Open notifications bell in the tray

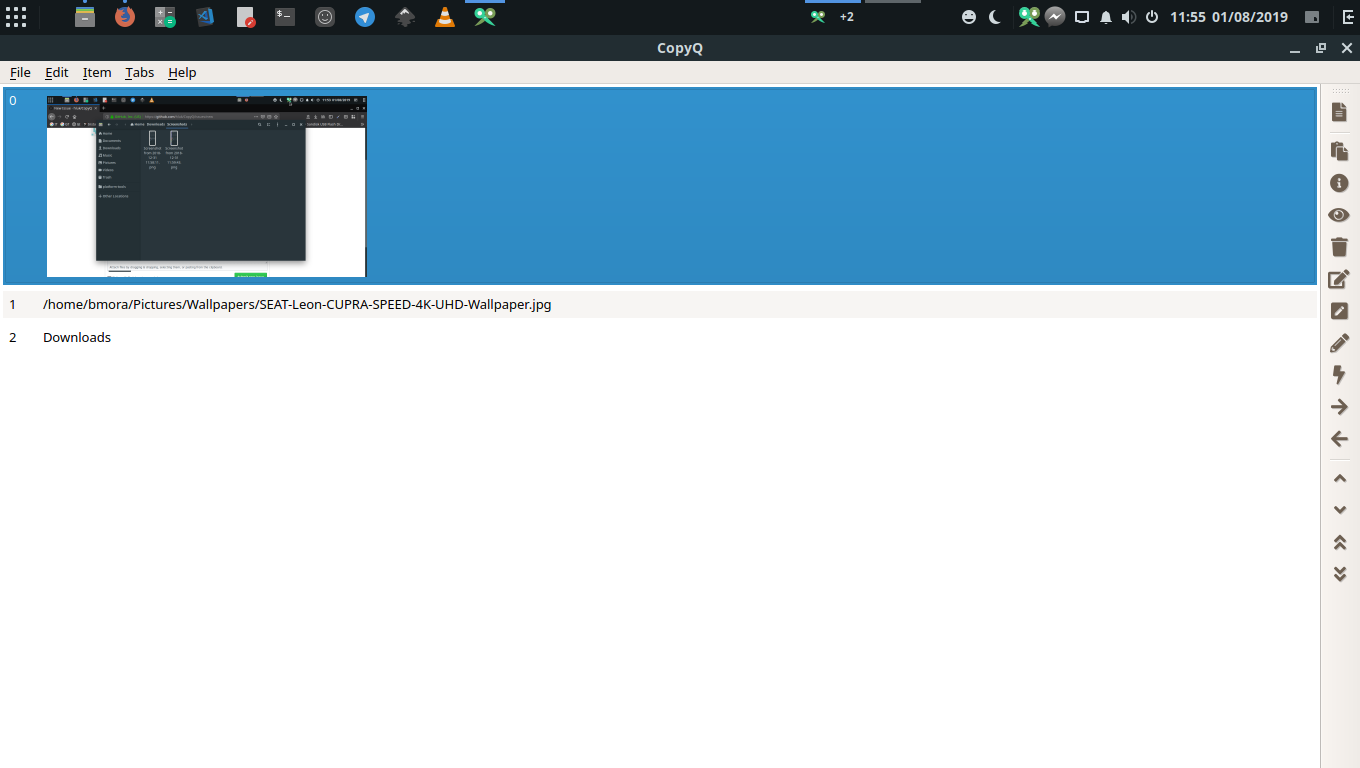tap(1106, 17)
